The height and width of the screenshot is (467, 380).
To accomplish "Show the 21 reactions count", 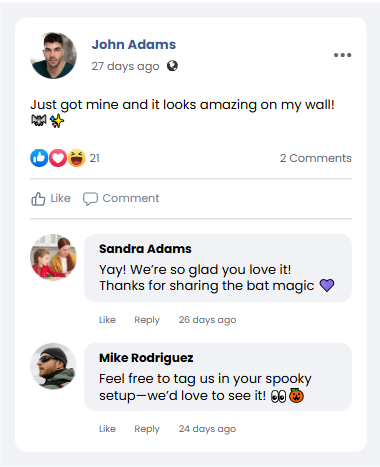I will pyautogui.click(x=95, y=158).
